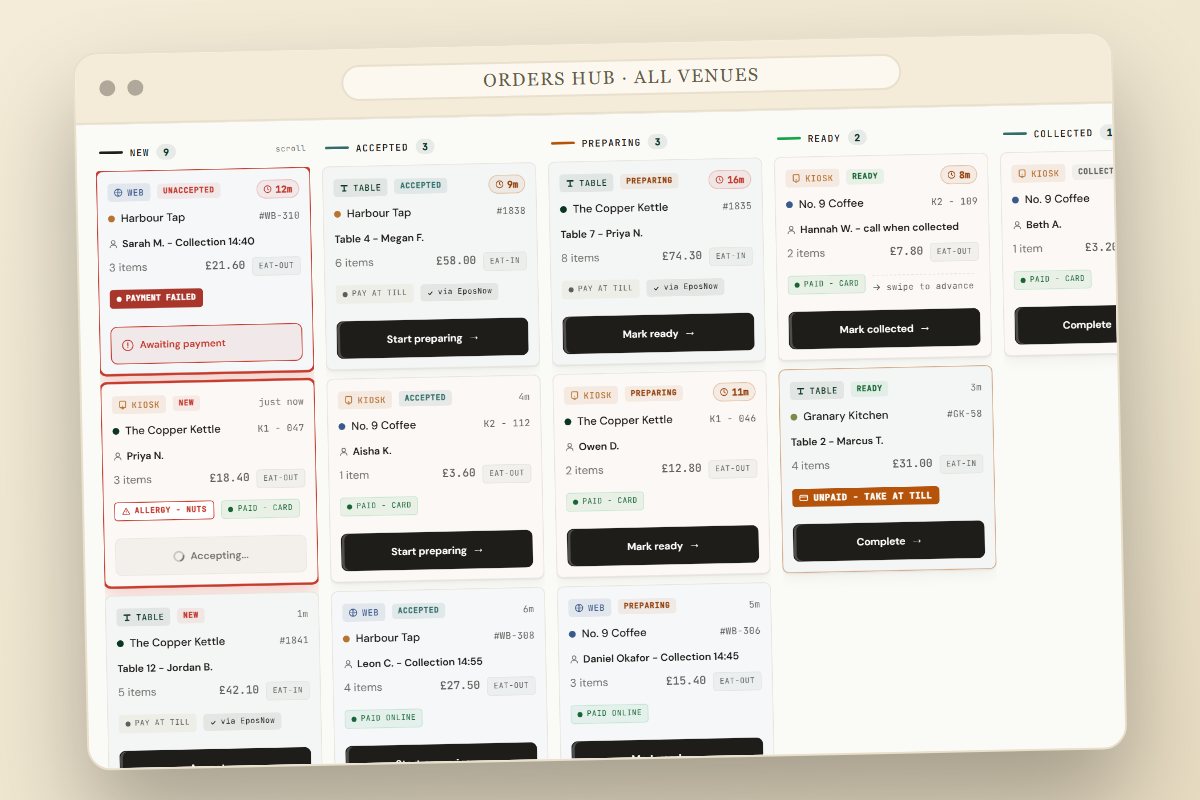
Task: Click the WEB badge on Leon C. order
Action: coord(363,612)
